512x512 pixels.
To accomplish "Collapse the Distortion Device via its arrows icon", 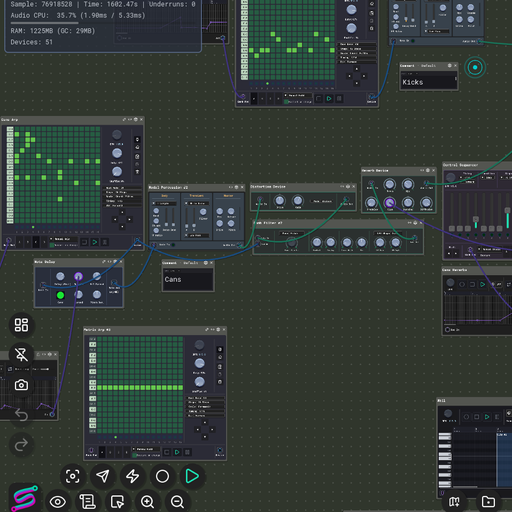I will tap(342, 187).
